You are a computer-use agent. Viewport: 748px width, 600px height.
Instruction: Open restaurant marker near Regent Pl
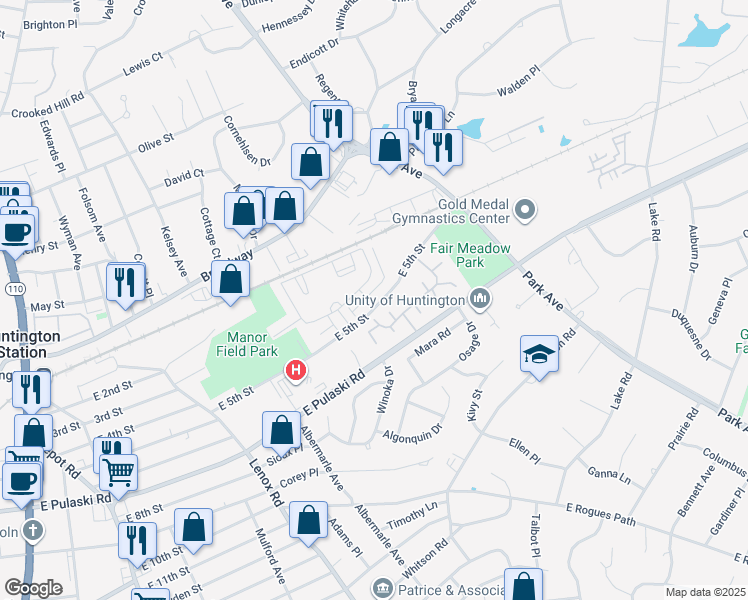coord(333,125)
